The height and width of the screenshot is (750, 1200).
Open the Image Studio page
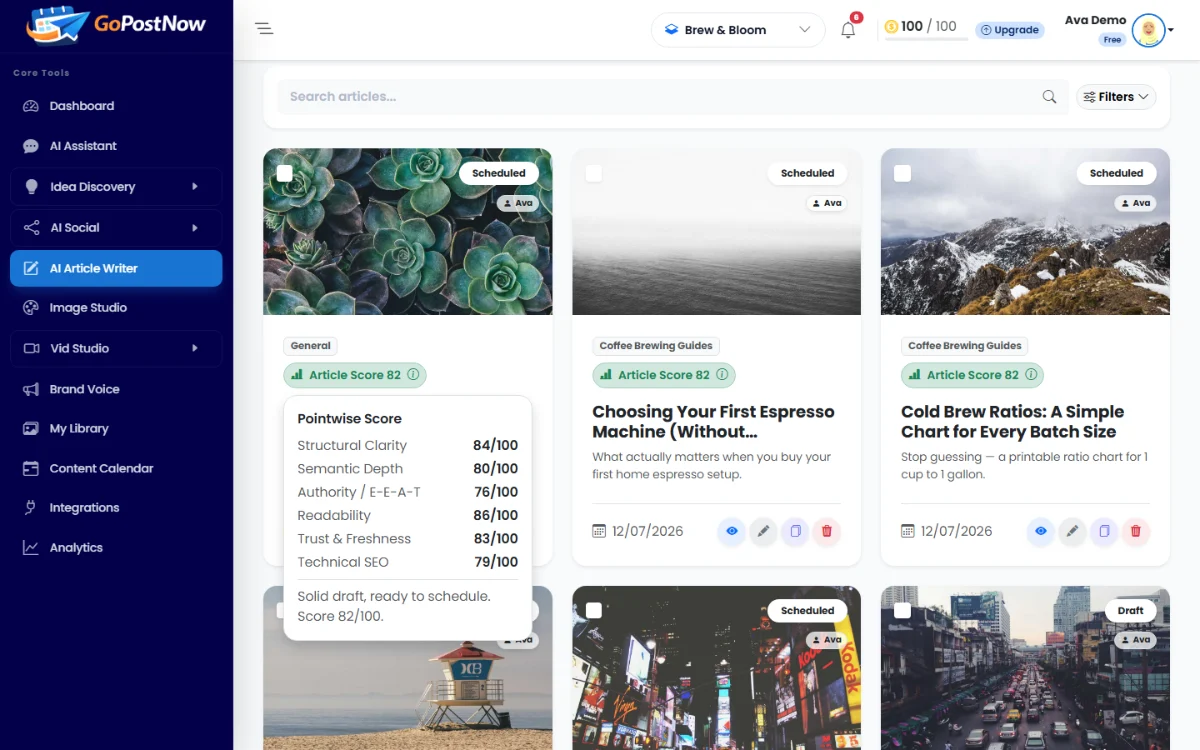click(x=116, y=308)
